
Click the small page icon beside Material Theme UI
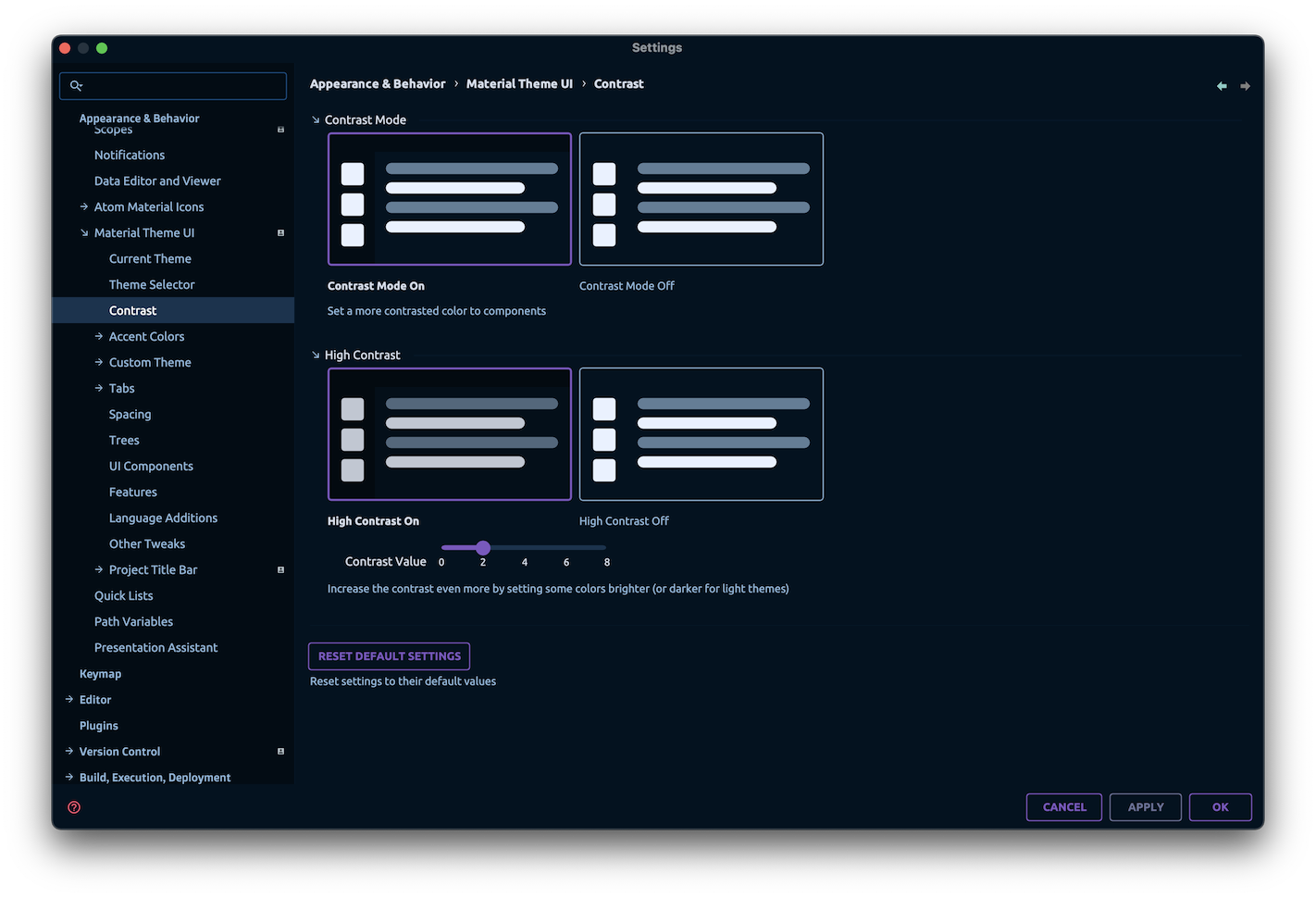click(280, 232)
